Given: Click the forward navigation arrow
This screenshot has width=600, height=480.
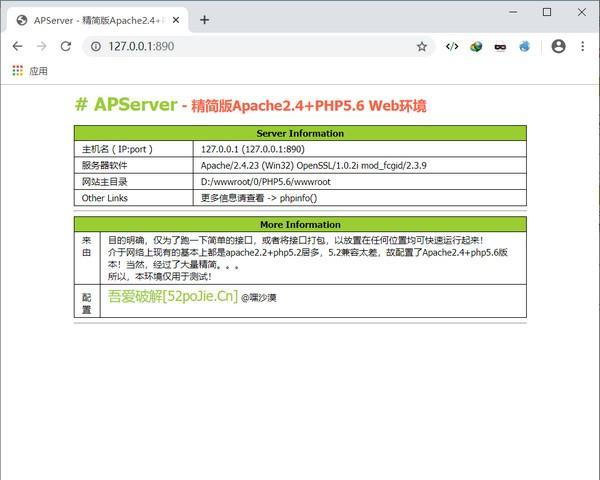Looking at the screenshot, I should point(41,46).
